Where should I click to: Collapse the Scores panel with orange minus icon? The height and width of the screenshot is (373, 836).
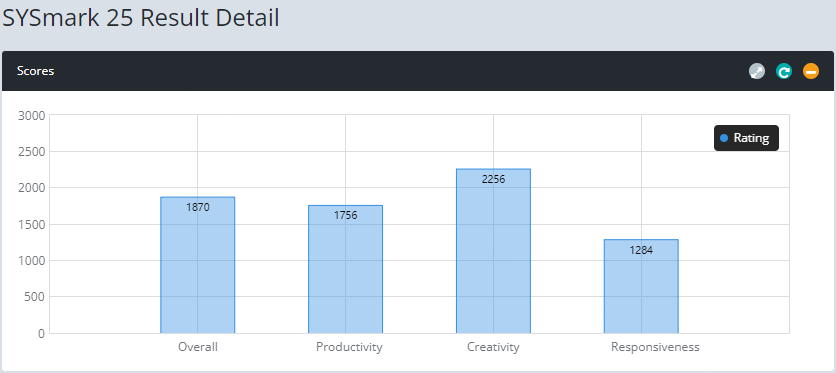coord(811,71)
